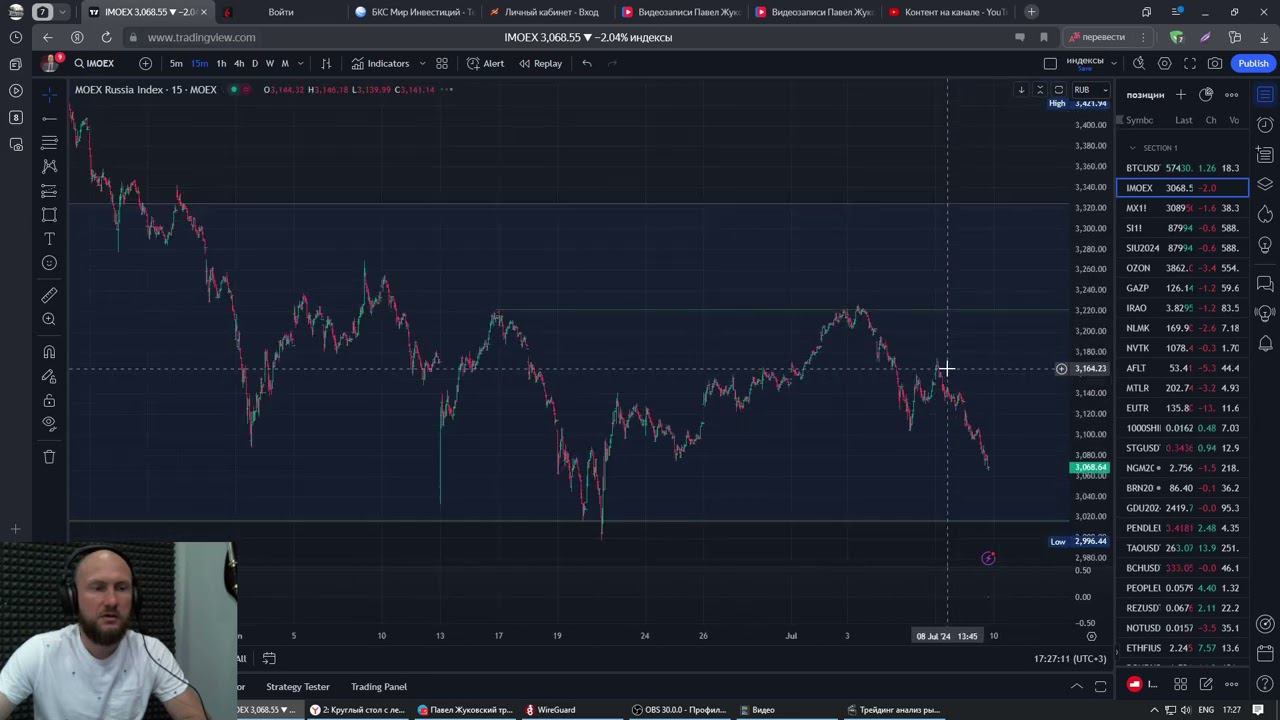This screenshot has height=720, width=1280.
Task: Toggle magnet mode for drawings
Action: click(x=49, y=352)
